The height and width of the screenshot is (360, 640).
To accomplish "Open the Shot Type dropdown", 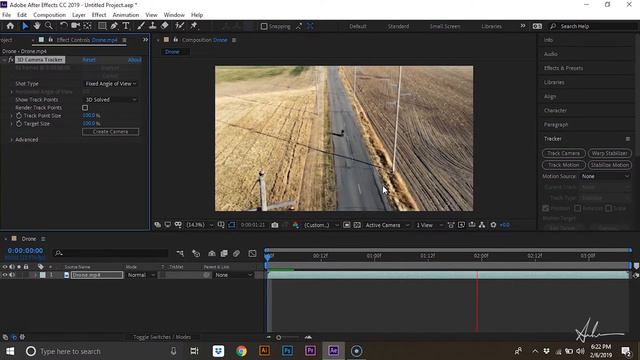I will (110, 84).
